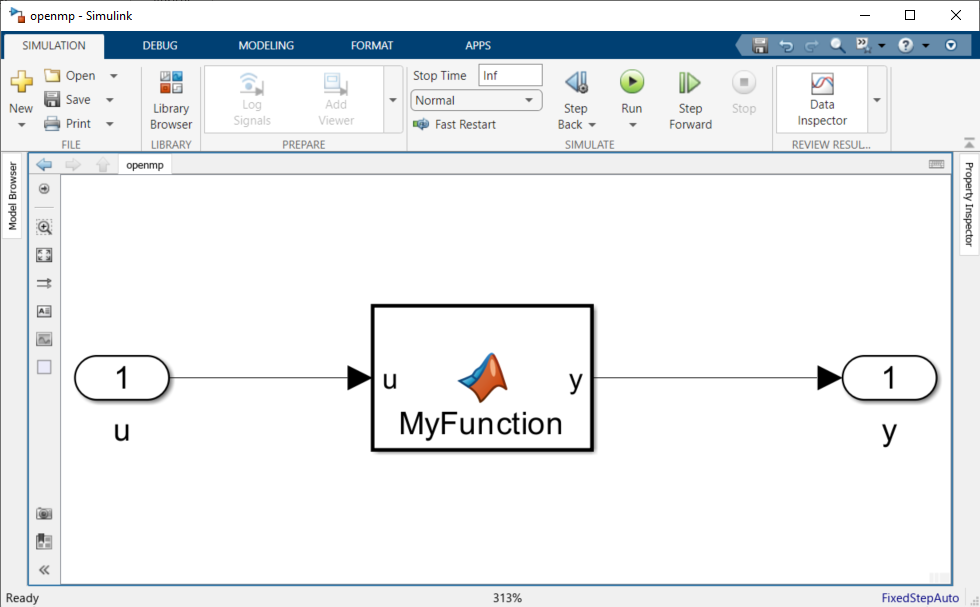Collapse the palette with double chevron
The image size is (980, 607).
(x=44, y=569)
